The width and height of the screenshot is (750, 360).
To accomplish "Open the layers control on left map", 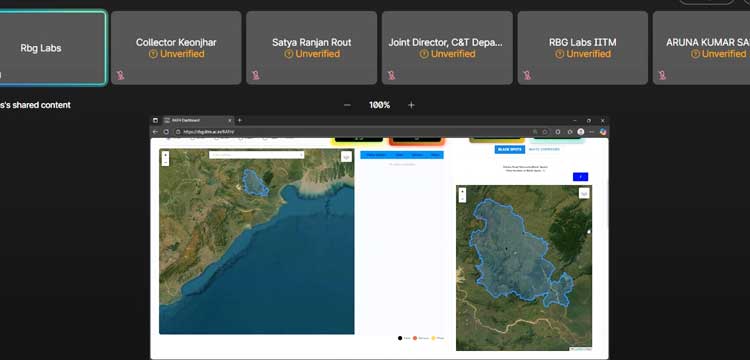I will pos(346,157).
